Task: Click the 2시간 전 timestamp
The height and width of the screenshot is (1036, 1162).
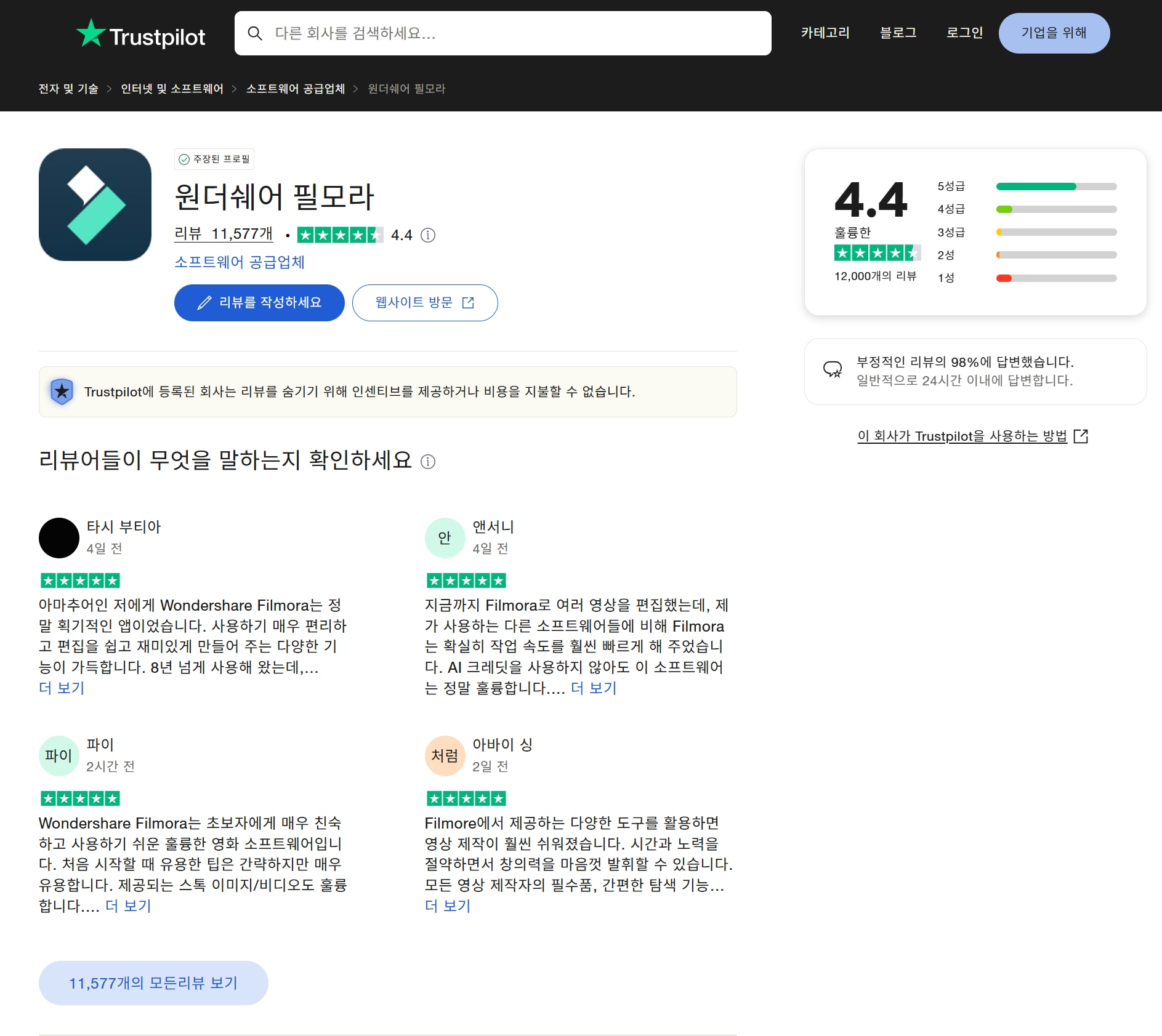Action: [x=110, y=766]
